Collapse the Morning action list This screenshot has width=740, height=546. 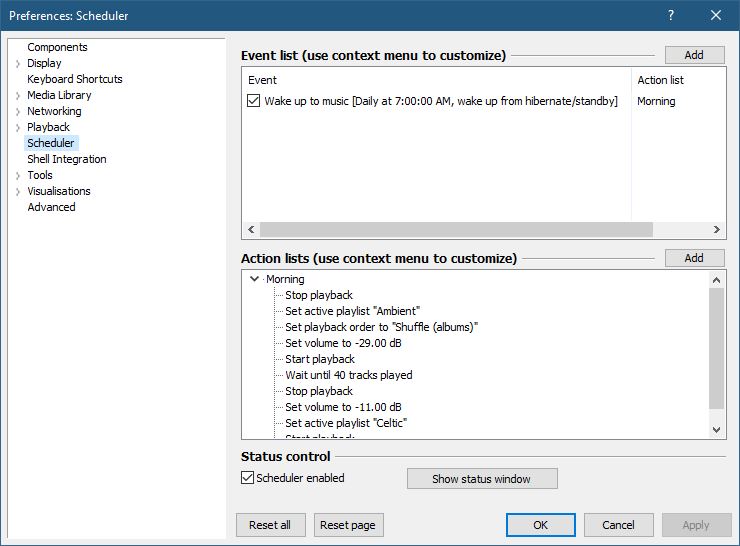(x=254, y=280)
